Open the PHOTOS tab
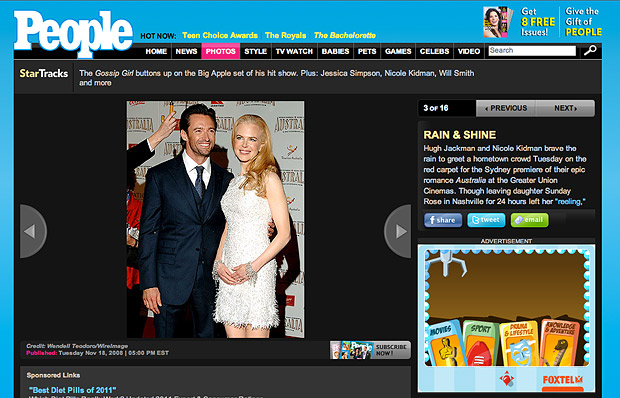The height and width of the screenshot is (398, 620). (x=221, y=51)
